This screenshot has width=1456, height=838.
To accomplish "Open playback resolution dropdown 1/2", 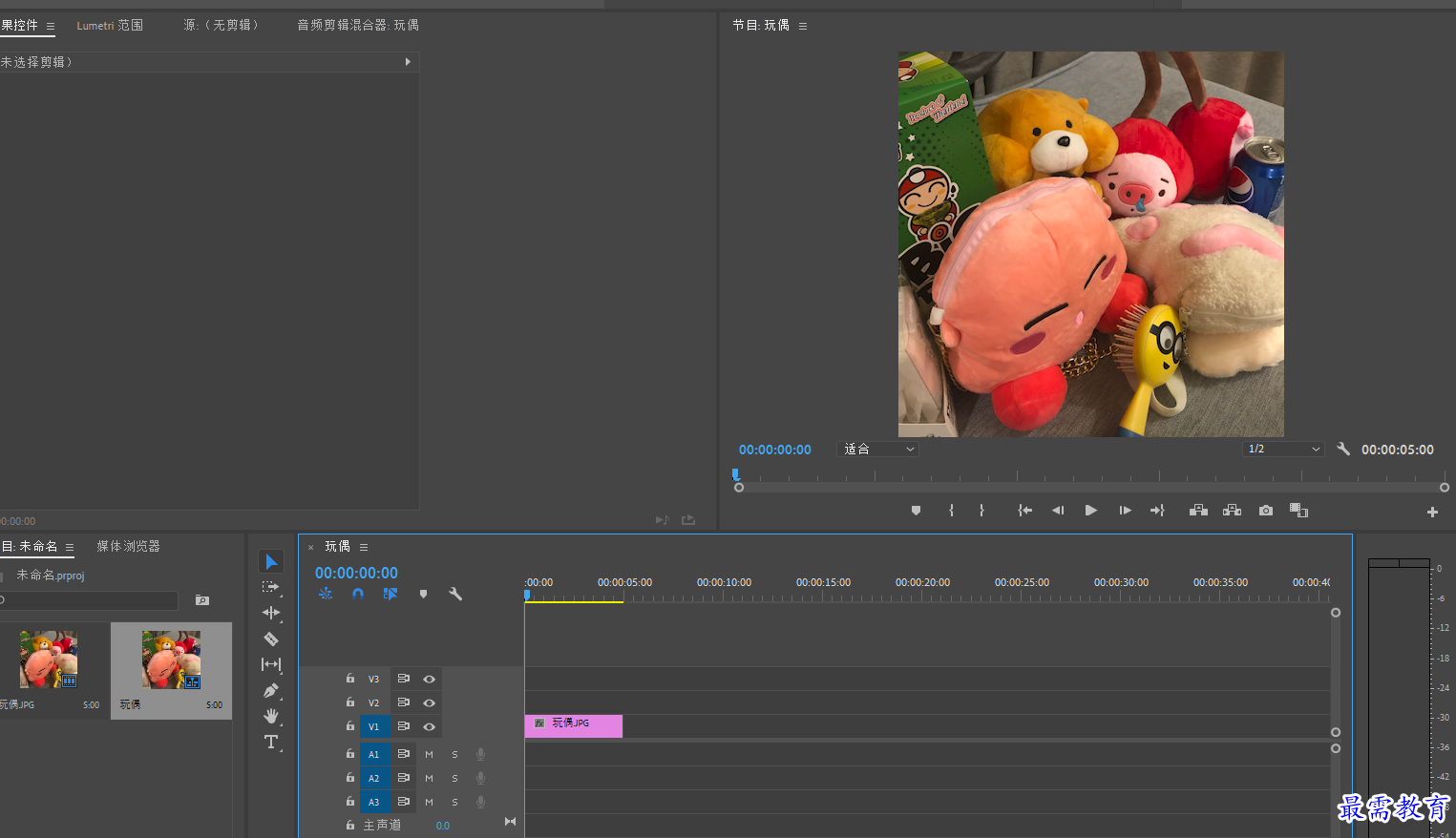I will click(1283, 449).
